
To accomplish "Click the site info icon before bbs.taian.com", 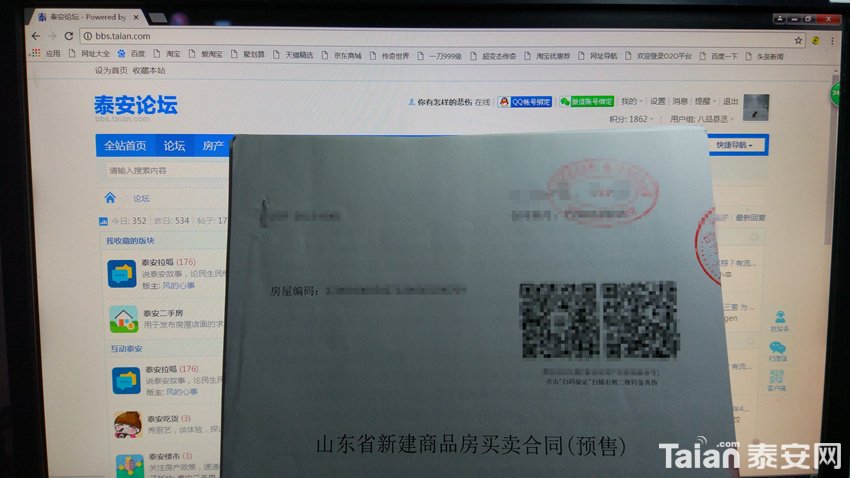I will 87,36.
